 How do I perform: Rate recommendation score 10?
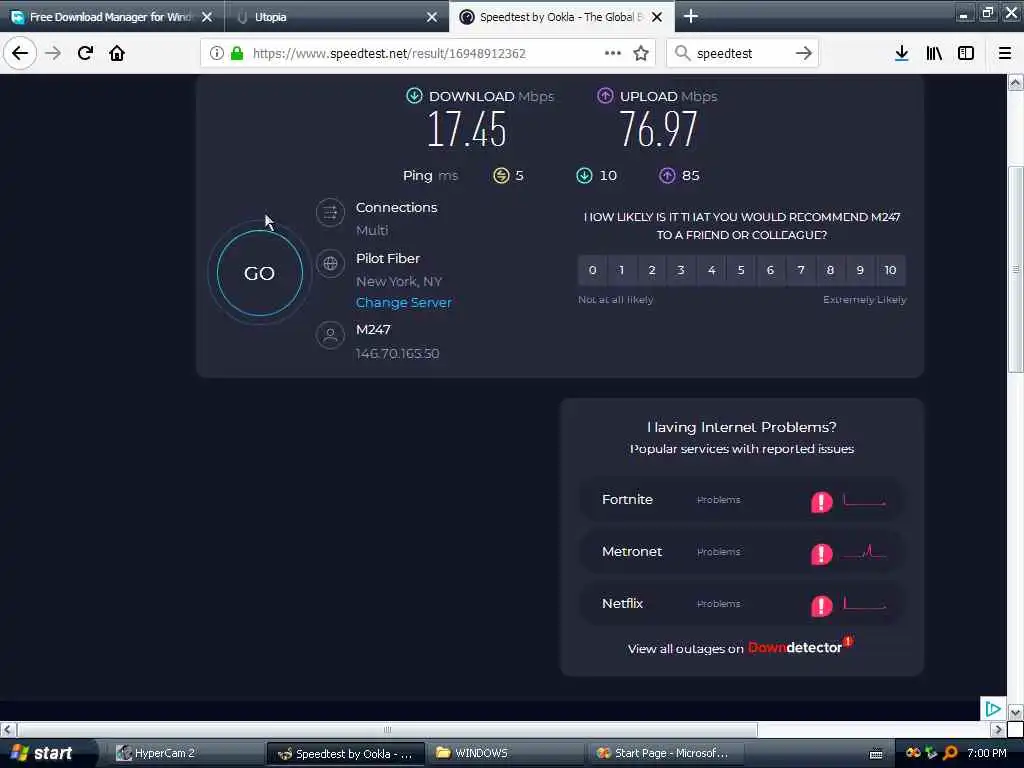click(x=890, y=270)
